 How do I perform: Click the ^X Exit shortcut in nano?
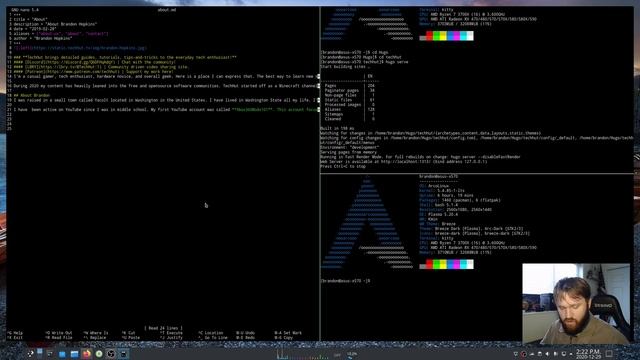click(15, 338)
